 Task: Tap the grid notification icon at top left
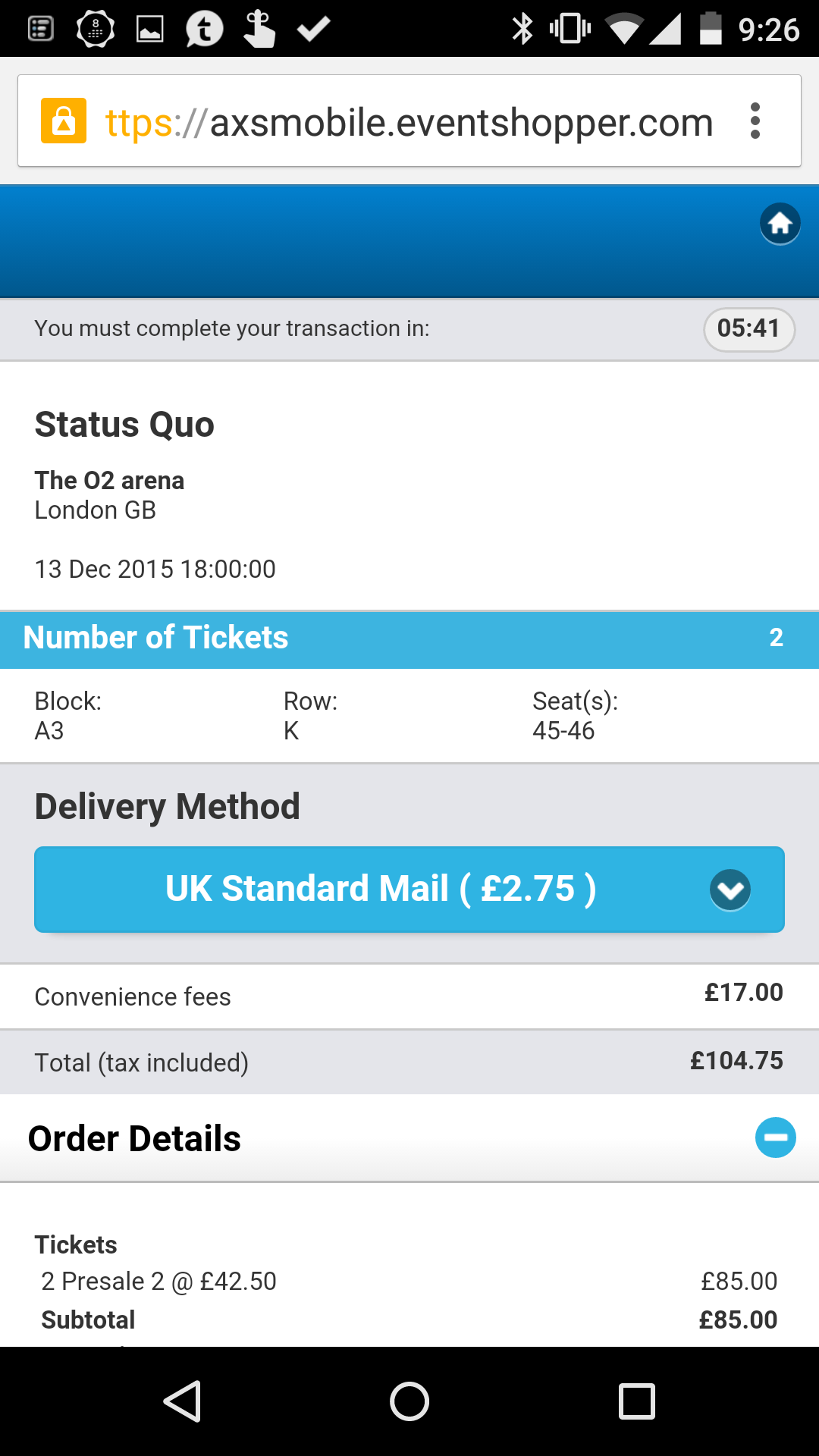(38, 27)
